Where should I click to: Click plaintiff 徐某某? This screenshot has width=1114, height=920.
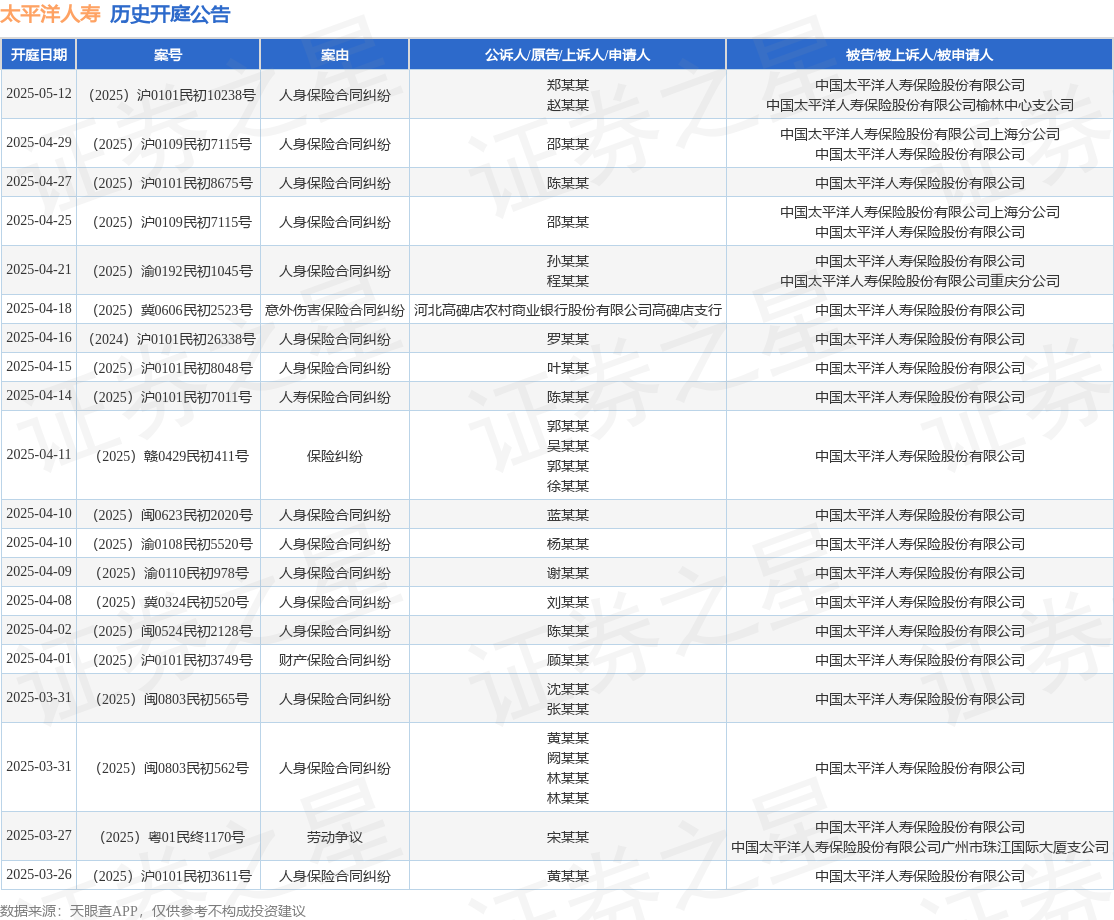tap(568, 486)
